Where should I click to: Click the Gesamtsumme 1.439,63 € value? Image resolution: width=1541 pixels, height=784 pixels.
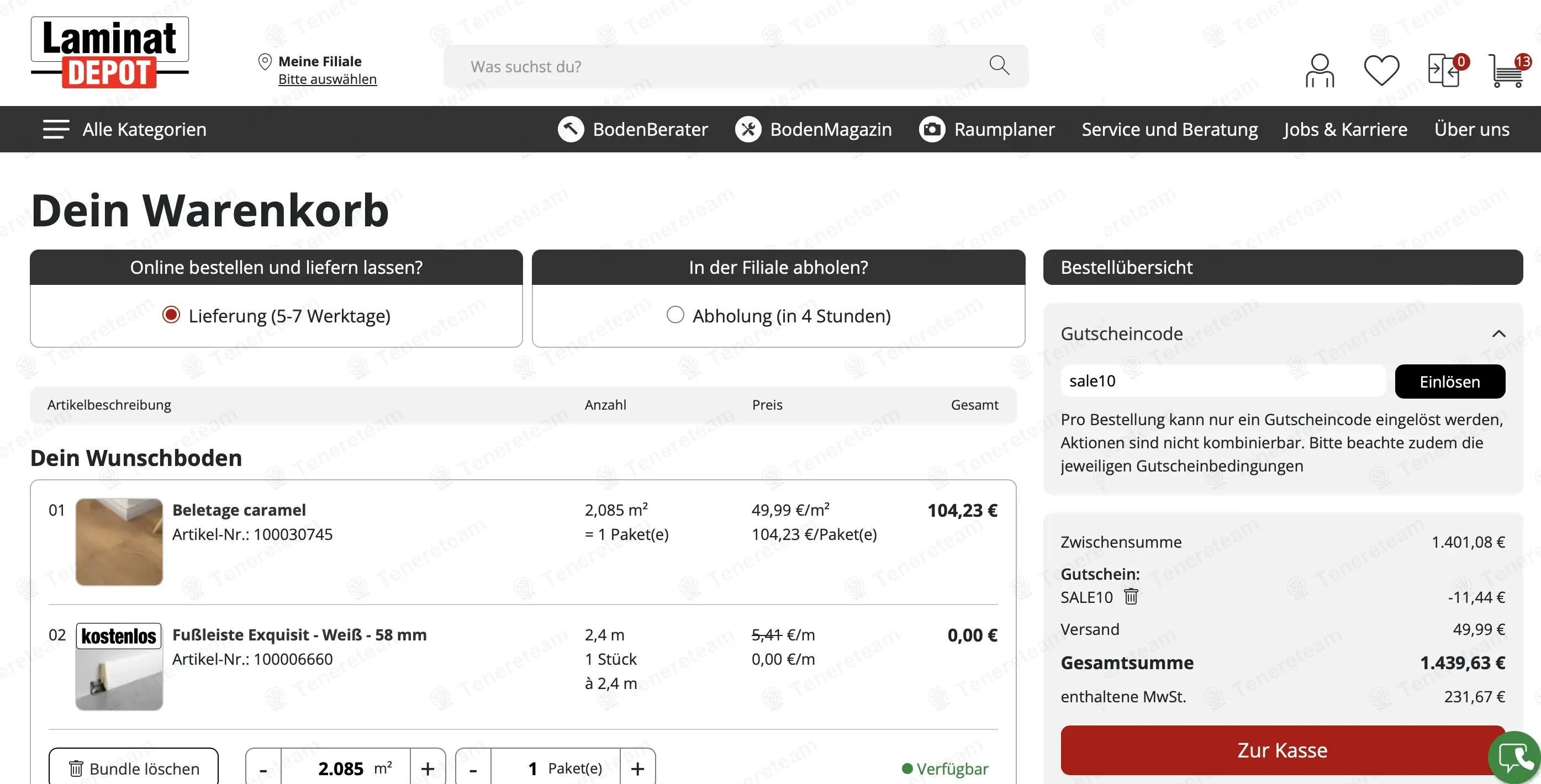(1463, 662)
